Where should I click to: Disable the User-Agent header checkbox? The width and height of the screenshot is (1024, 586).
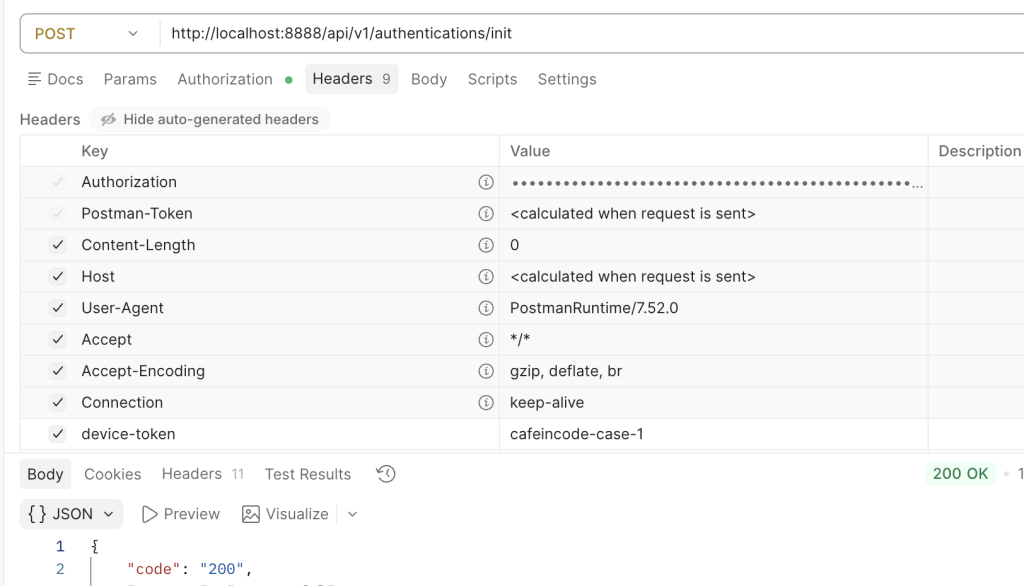click(x=58, y=308)
